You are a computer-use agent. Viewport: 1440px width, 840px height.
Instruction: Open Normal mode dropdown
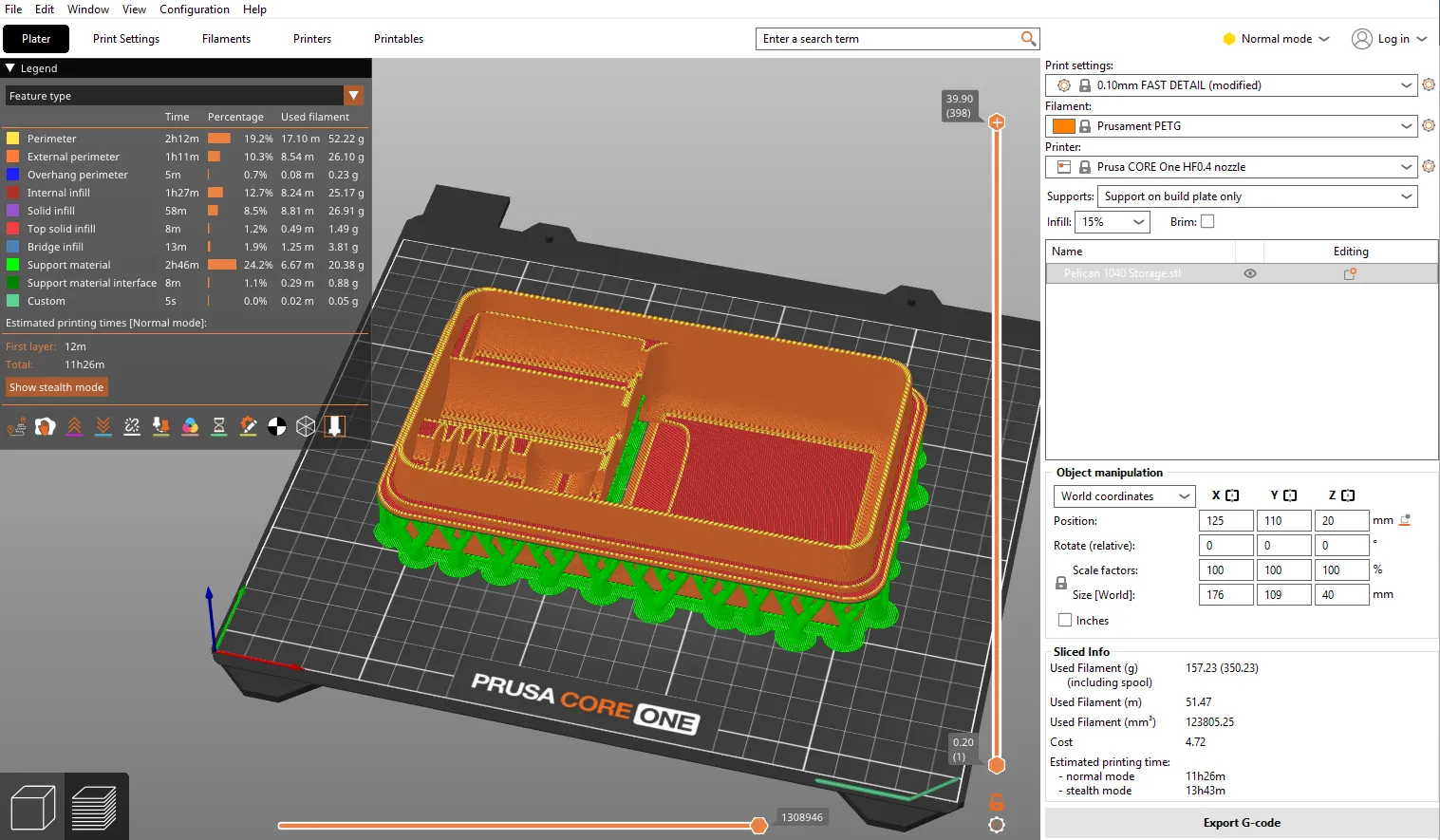pyautogui.click(x=1276, y=39)
